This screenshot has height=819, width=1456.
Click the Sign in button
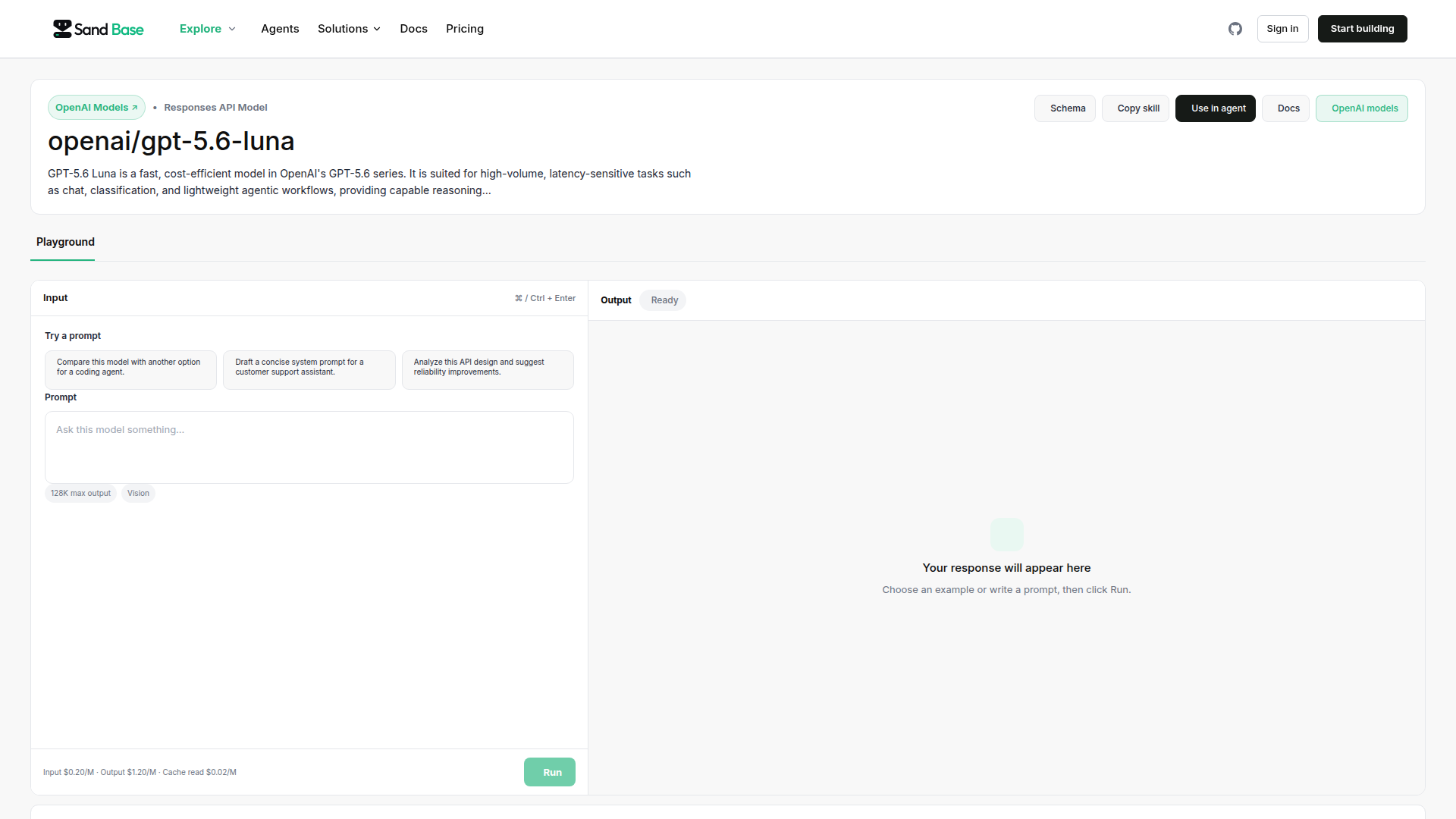click(x=1282, y=29)
